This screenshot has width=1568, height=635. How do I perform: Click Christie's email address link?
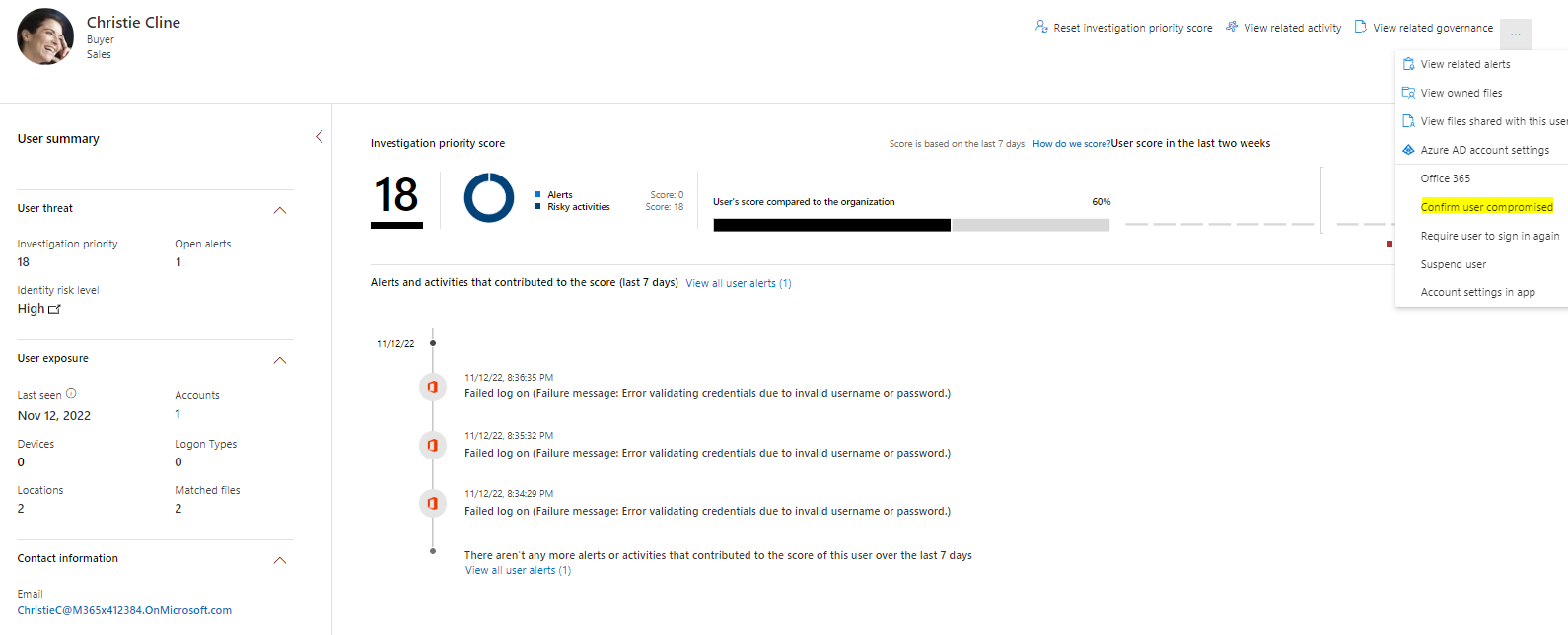124,610
